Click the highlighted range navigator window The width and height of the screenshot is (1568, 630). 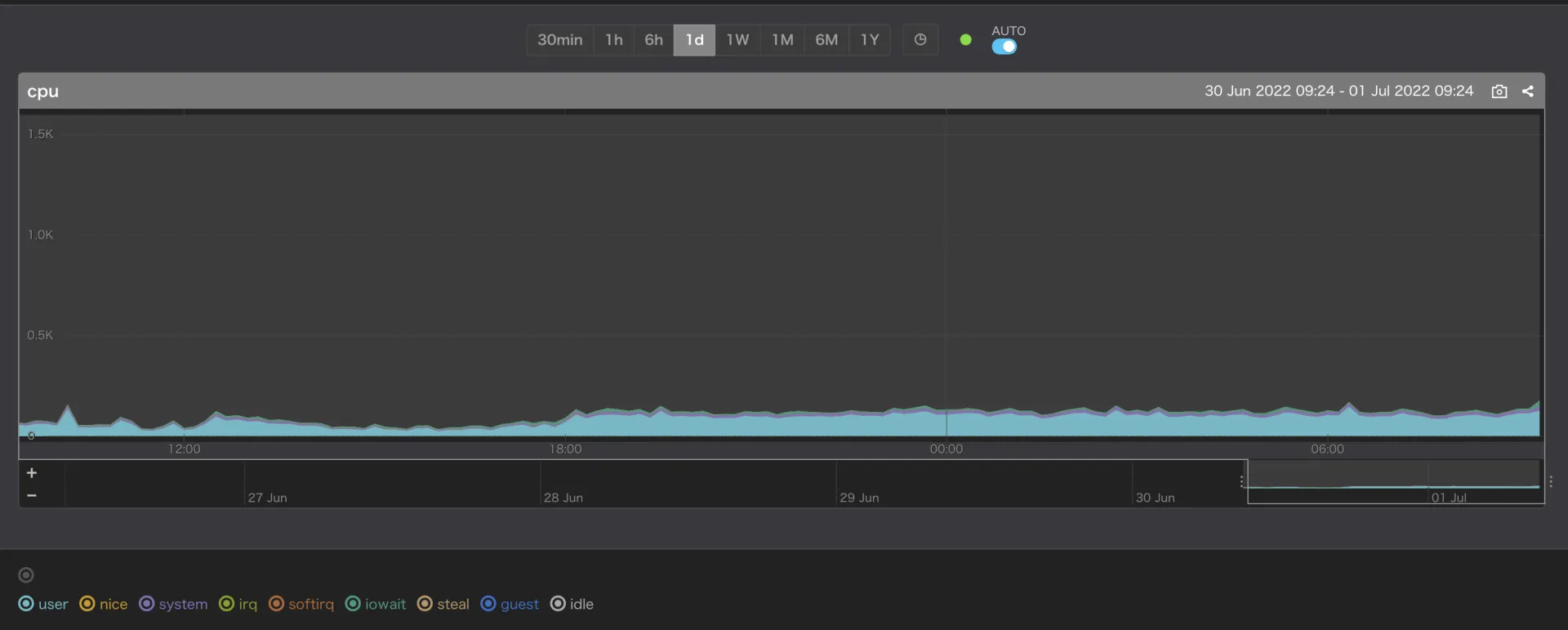click(x=1393, y=482)
